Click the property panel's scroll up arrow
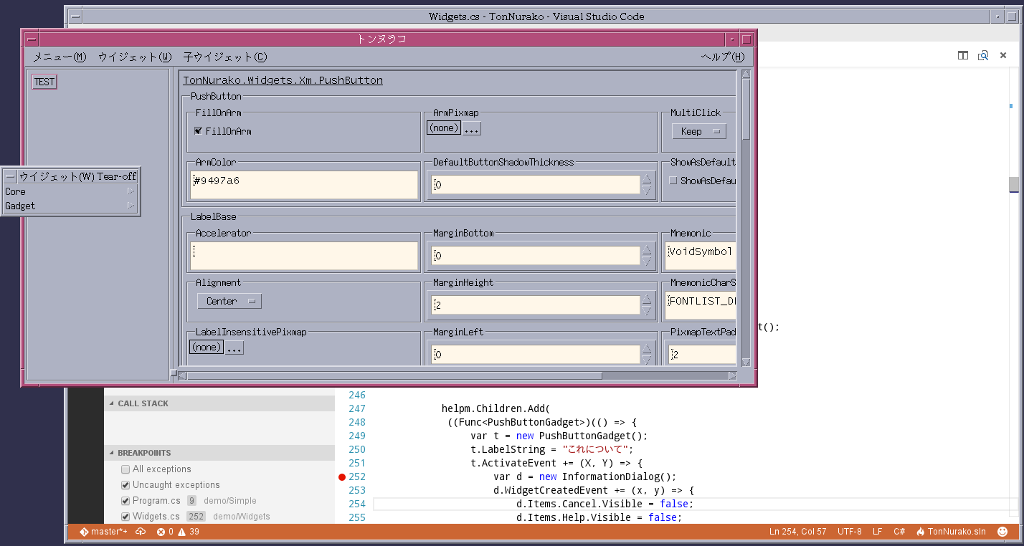The height and width of the screenshot is (546, 1024). [746, 74]
